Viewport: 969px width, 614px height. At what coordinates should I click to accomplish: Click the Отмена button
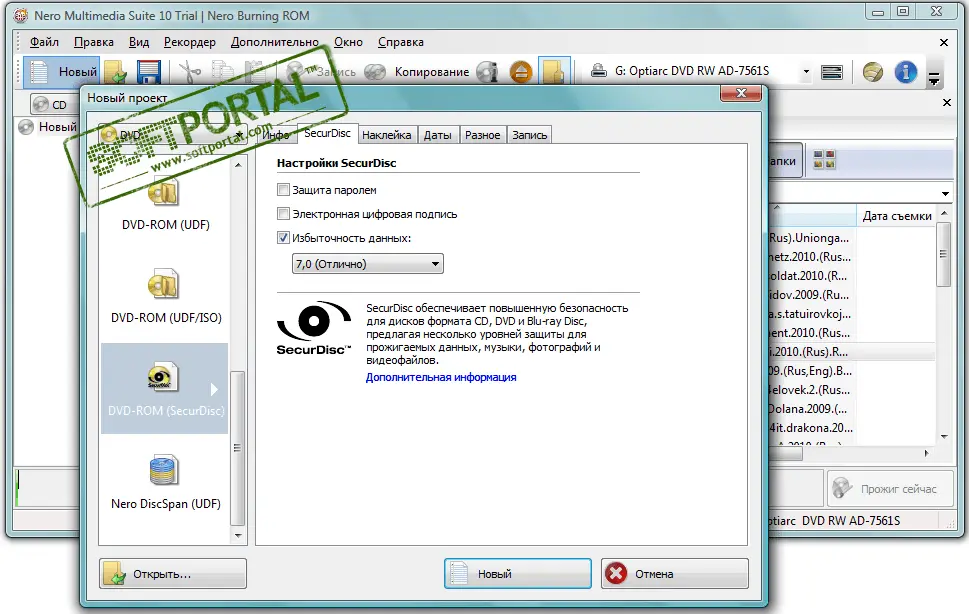click(x=674, y=574)
